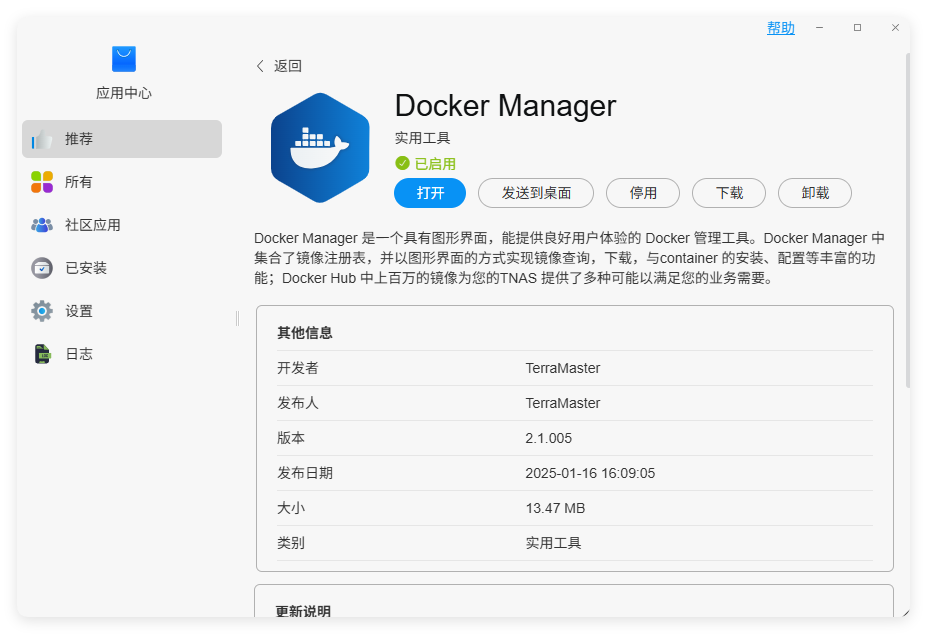Screen dimensions: 927x634
Task: Click the colorful 所有 grid icon
Action: [x=42, y=181]
